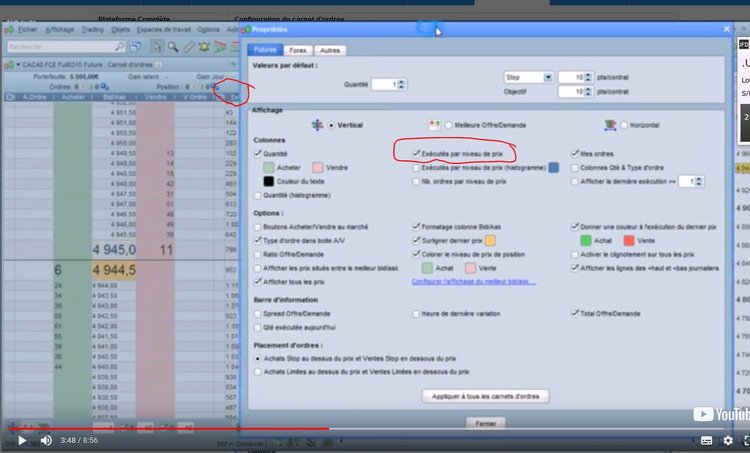Select the 'Horizontal' display radio button

pyautogui.click(x=627, y=125)
